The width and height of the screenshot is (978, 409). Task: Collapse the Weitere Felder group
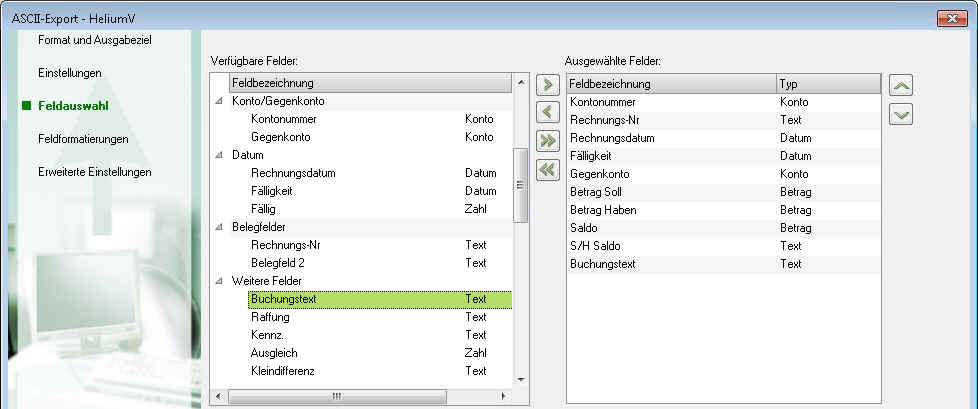pos(219,281)
